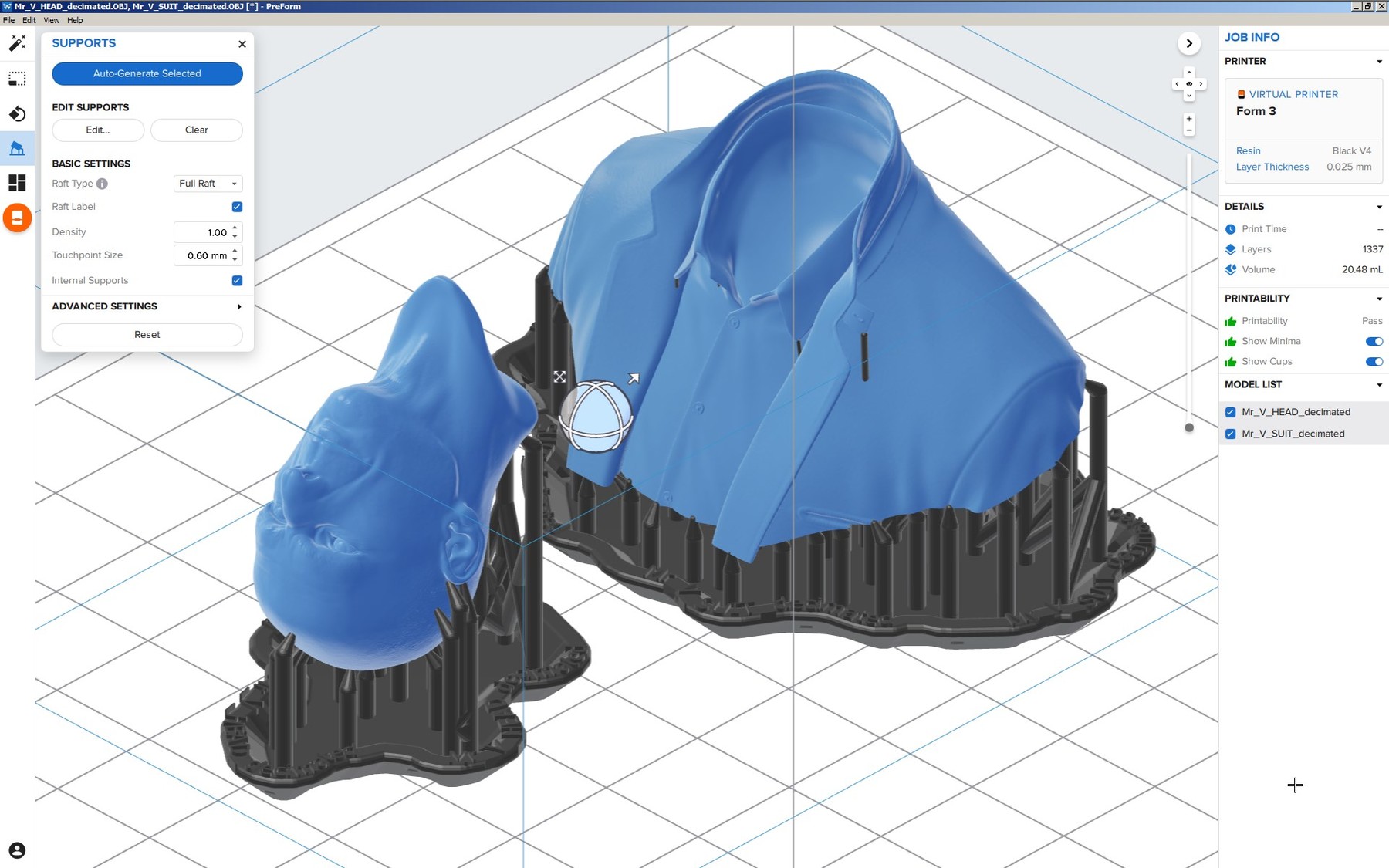Open the File menu
Image resolution: width=1389 pixels, height=868 pixels.
click(x=8, y=20)
